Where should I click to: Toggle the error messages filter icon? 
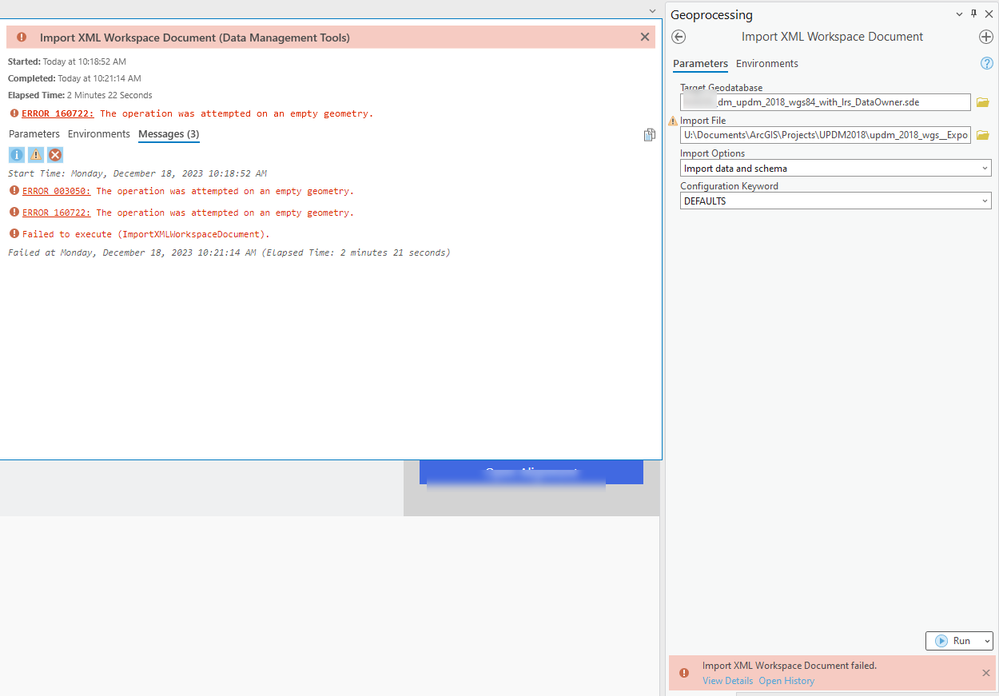coord(55,155)
